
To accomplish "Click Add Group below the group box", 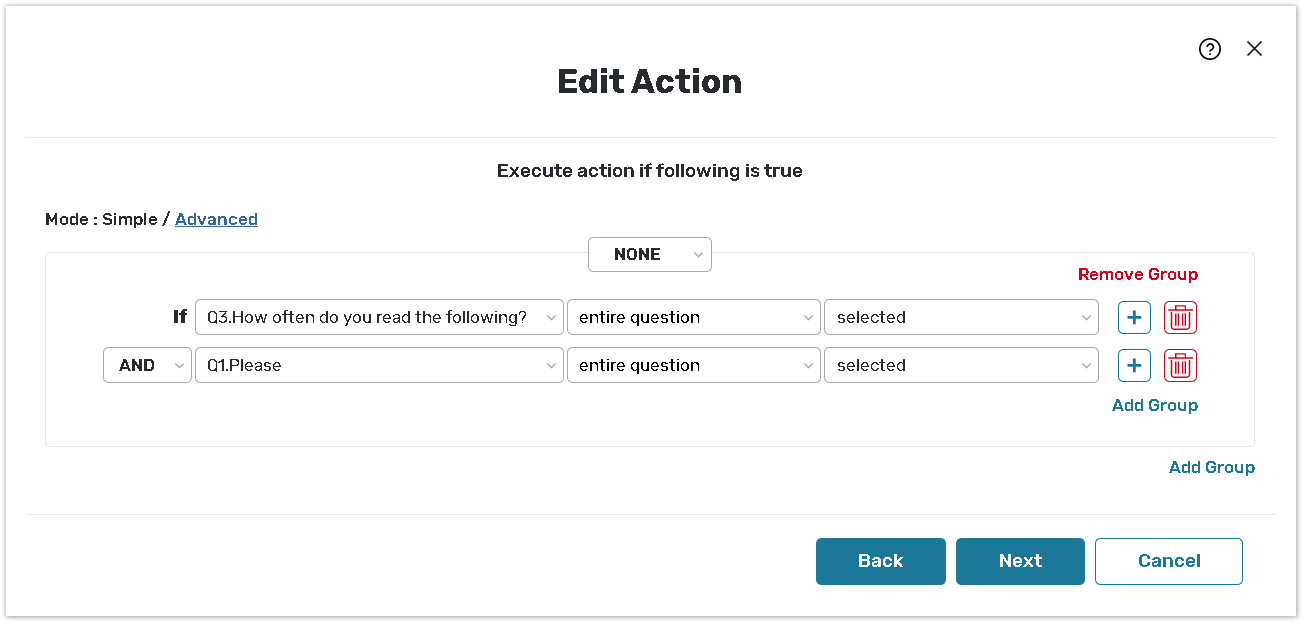I will (x=1211, y=467).
